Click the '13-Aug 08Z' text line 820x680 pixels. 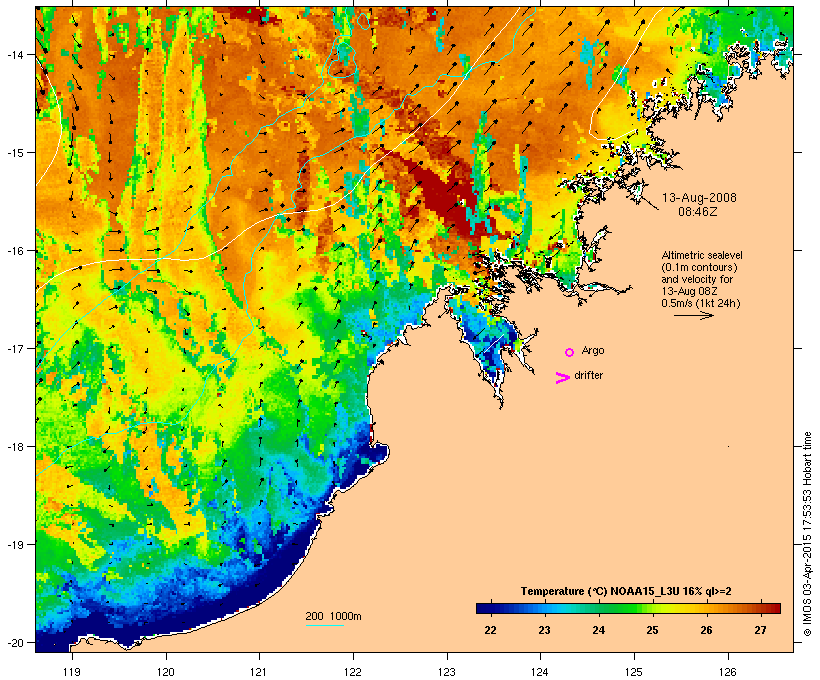tap(689, 291)
